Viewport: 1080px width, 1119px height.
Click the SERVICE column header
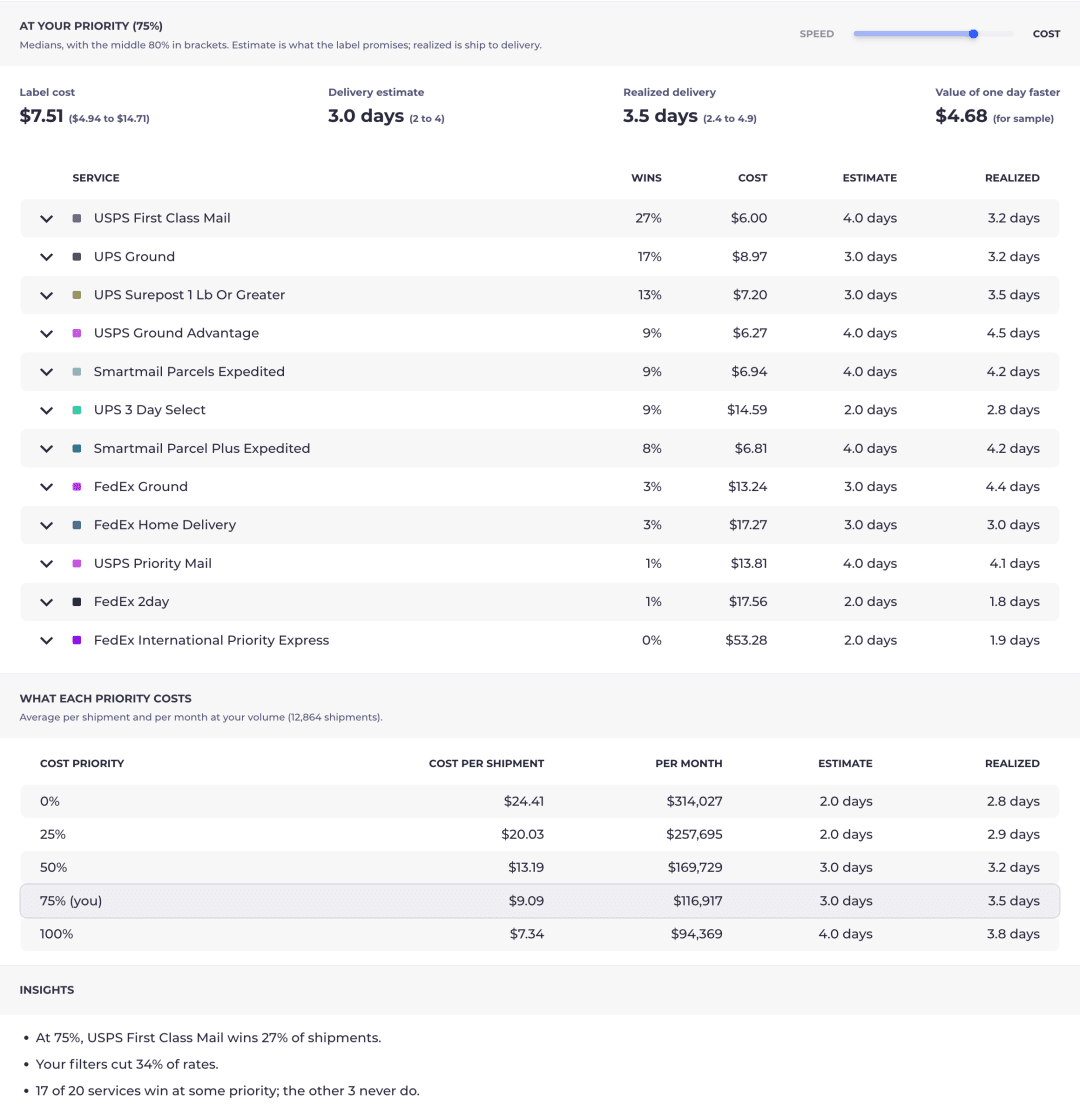96,178
